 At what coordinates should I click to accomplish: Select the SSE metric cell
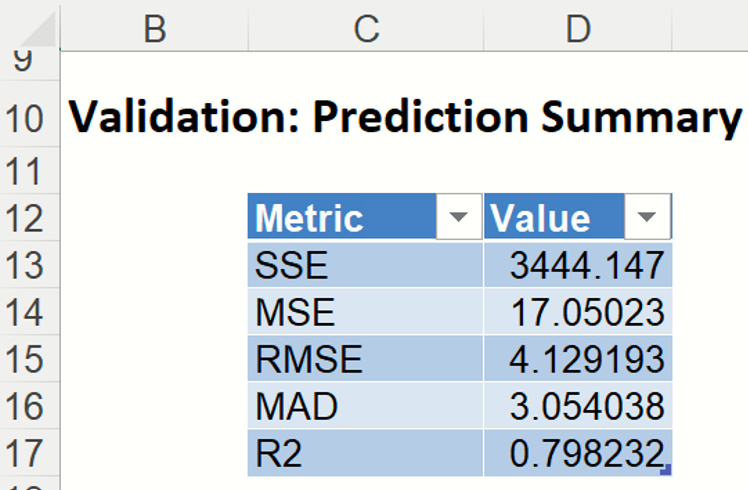365,265
